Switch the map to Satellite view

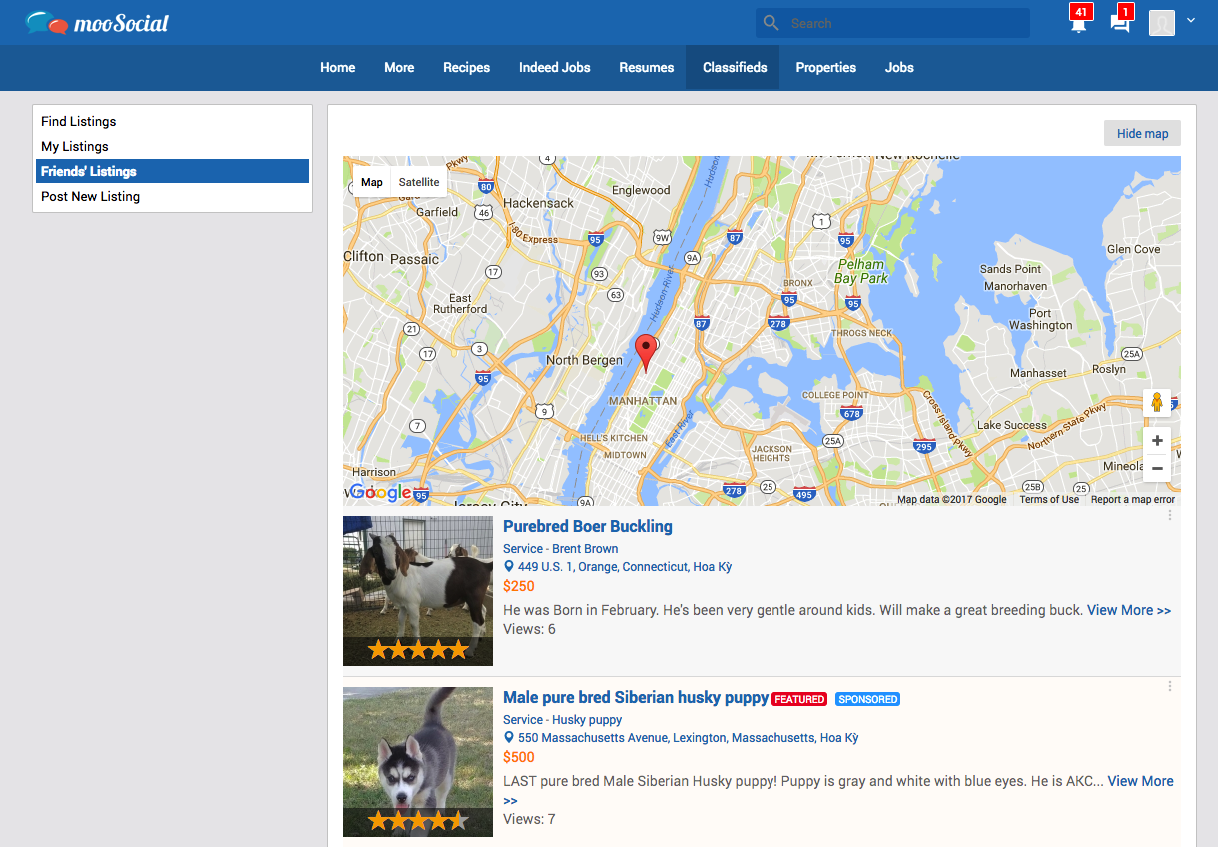click(x=419, y=182)
